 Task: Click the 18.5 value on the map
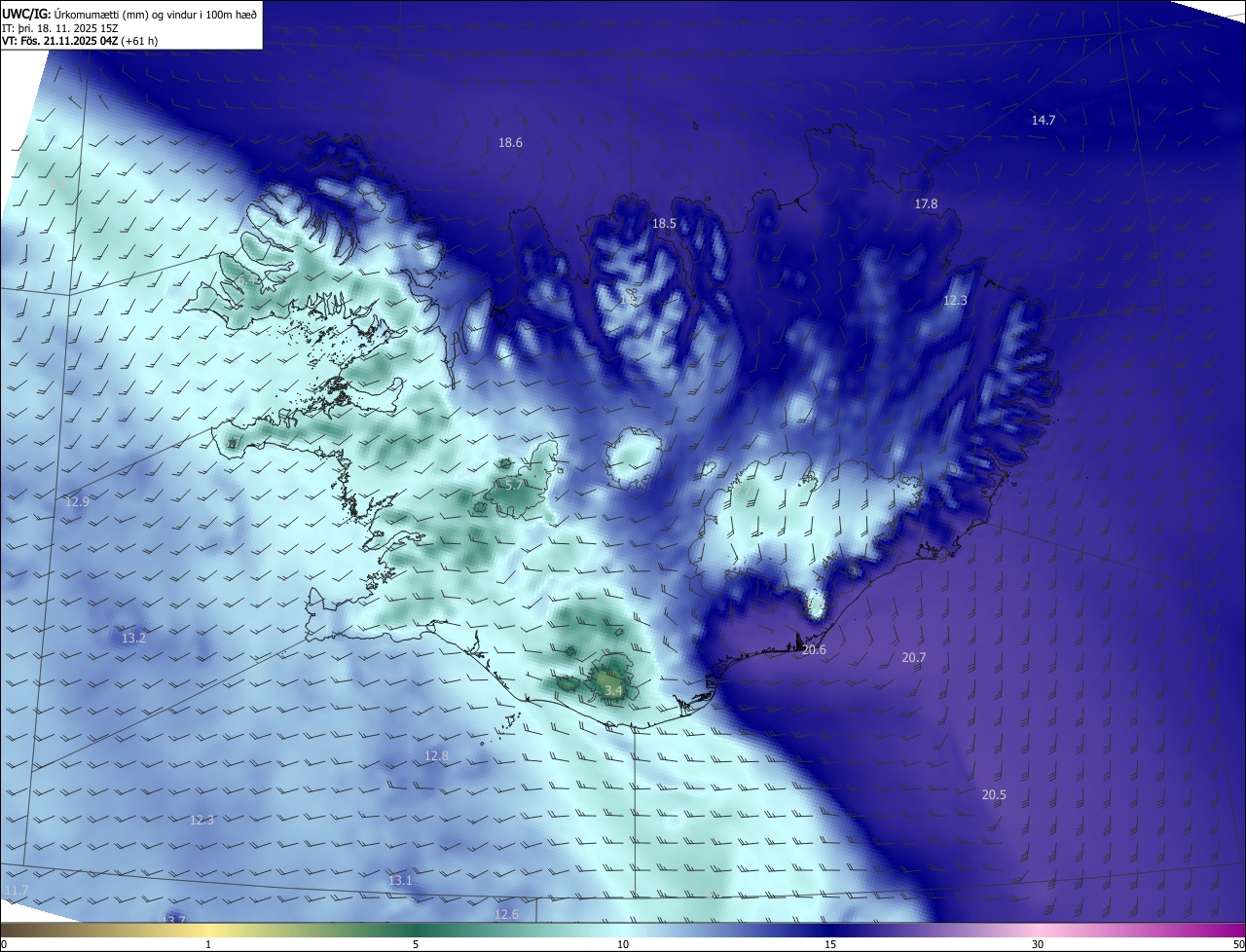[x=663, y=223]
